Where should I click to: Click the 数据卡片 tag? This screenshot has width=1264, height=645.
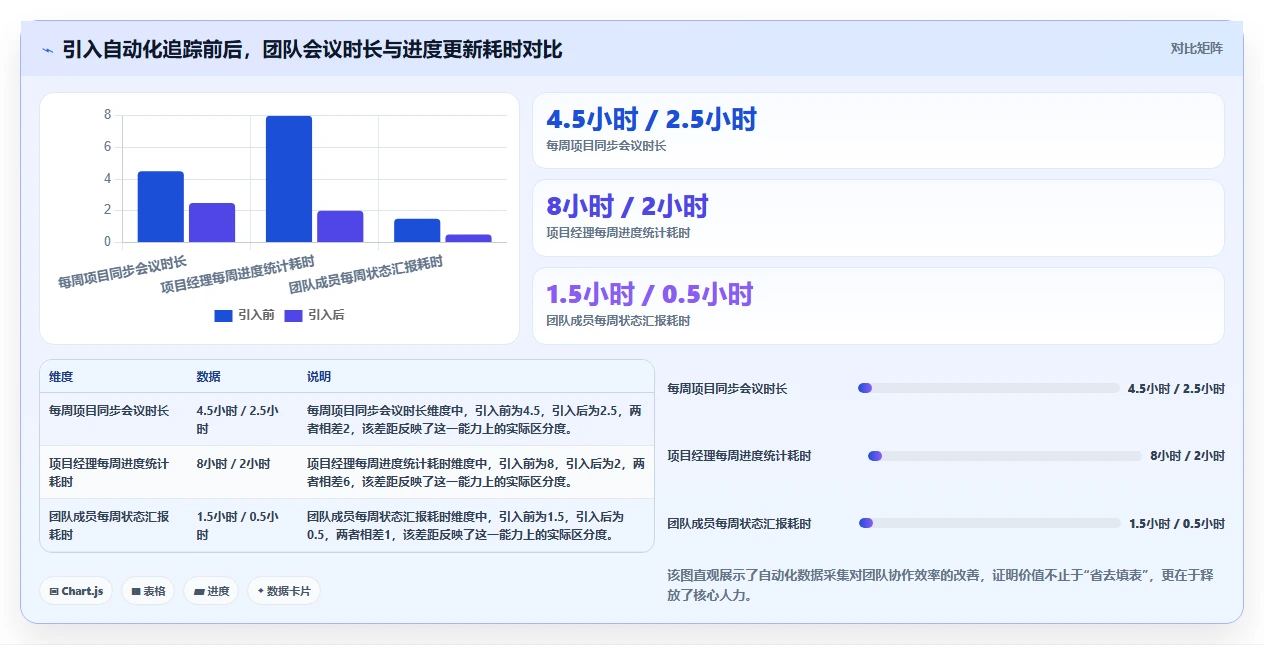[284, 591]
